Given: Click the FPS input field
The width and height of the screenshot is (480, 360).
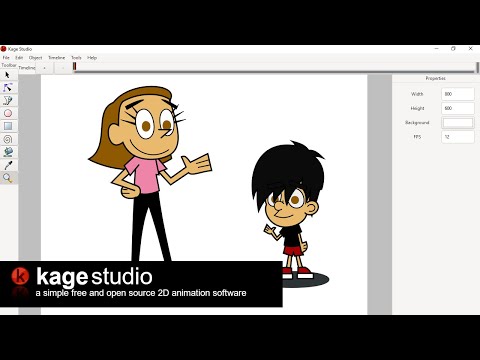Looking at the screenshot, I should click(x=458, y=137).
